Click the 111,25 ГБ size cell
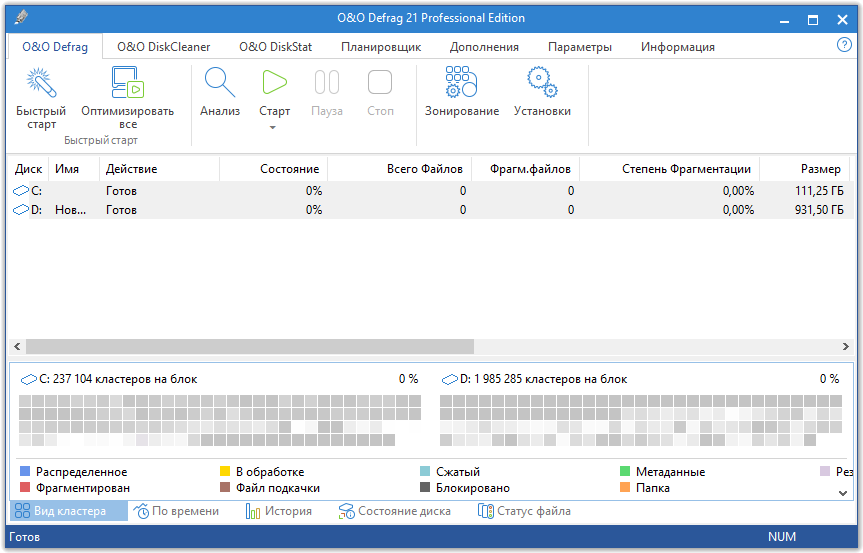Image resolution: width=863 pixels, height=553 pixels. click(819, 191)
